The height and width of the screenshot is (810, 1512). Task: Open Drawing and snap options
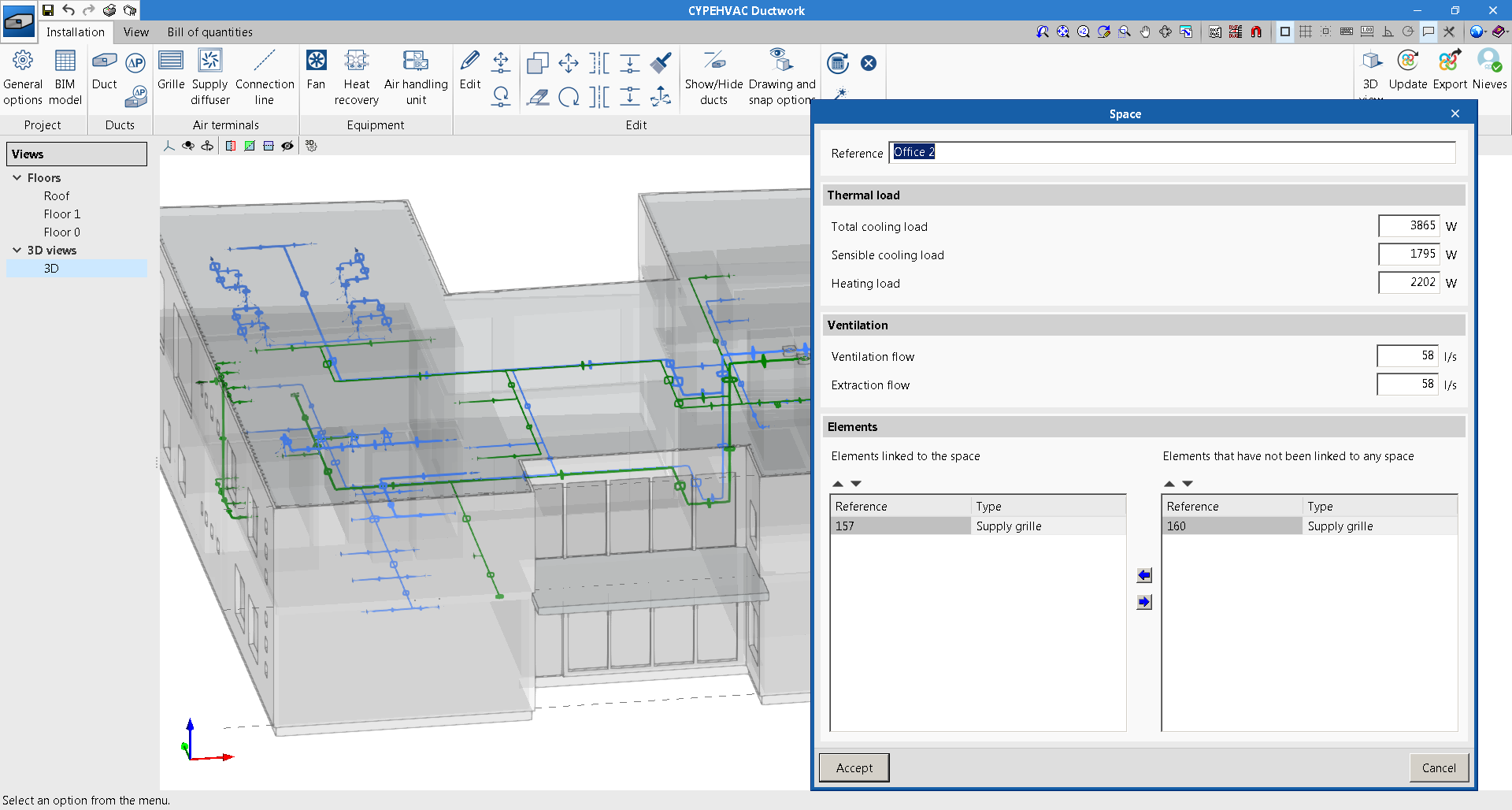coord(781,77)
